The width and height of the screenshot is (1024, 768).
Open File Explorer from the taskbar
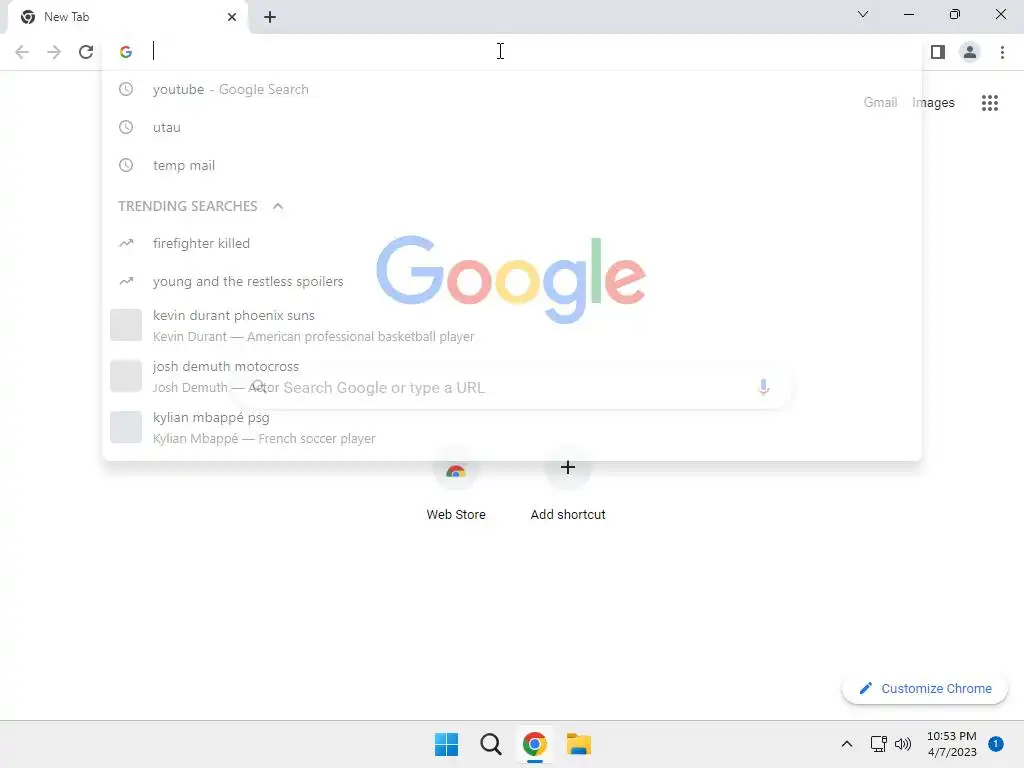tap(579, 744)
